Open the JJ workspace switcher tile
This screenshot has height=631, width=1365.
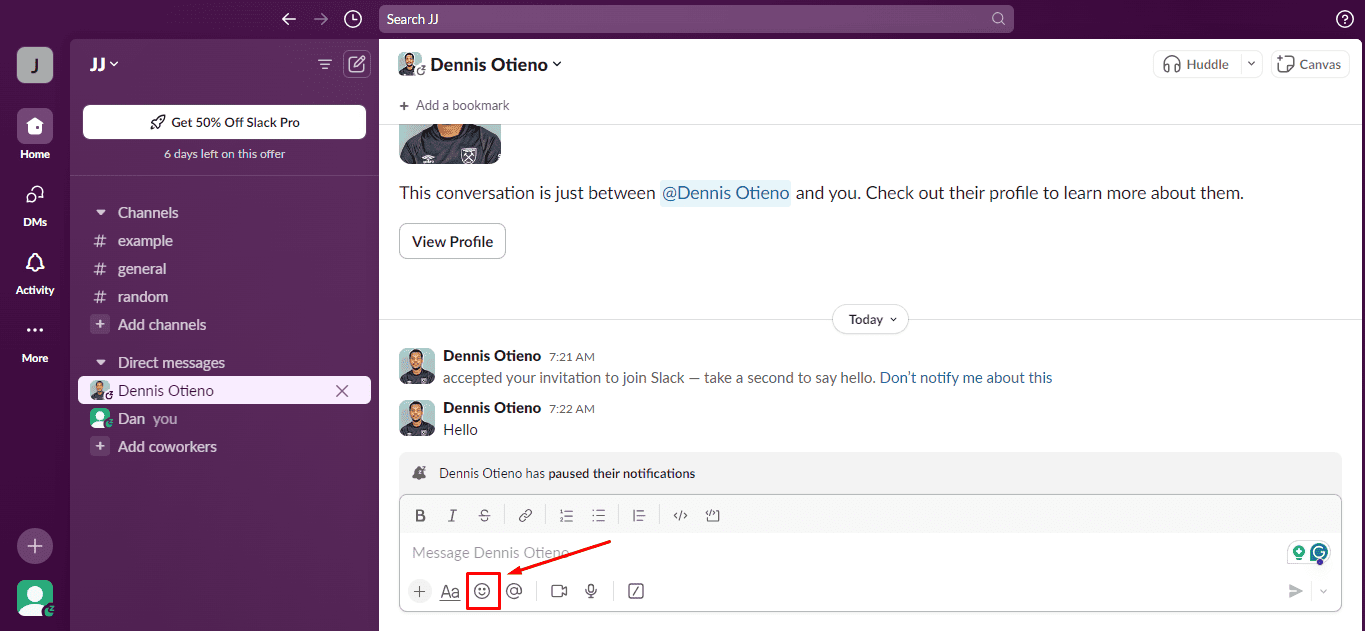click(35, 65)
